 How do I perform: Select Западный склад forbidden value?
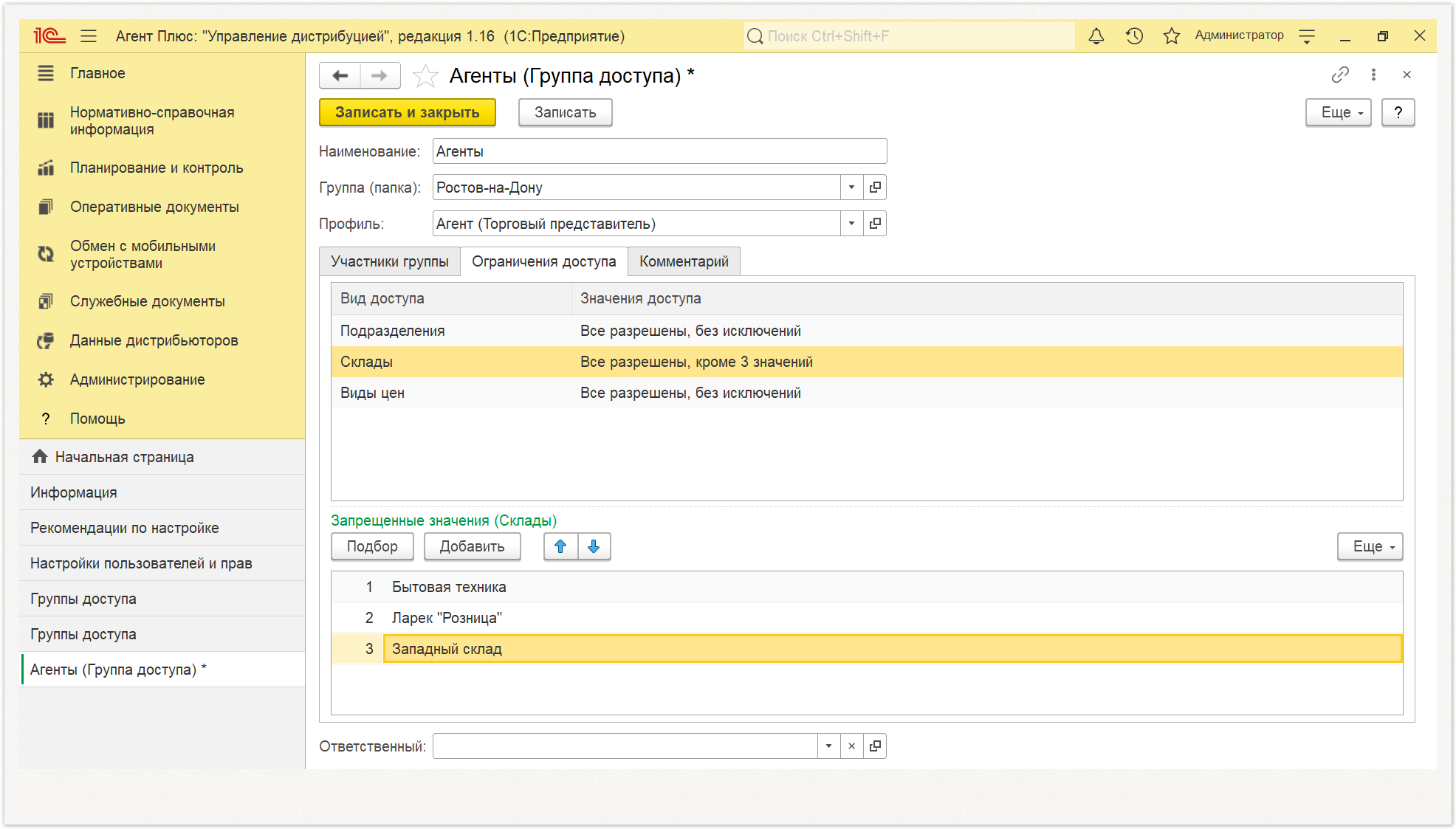[x=867, y=649]
